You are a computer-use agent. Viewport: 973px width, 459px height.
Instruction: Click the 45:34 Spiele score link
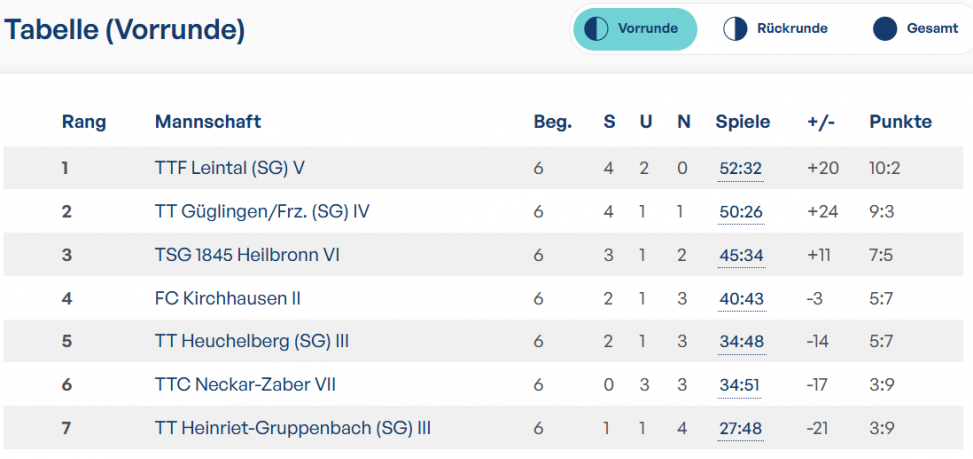coord(741,256)
